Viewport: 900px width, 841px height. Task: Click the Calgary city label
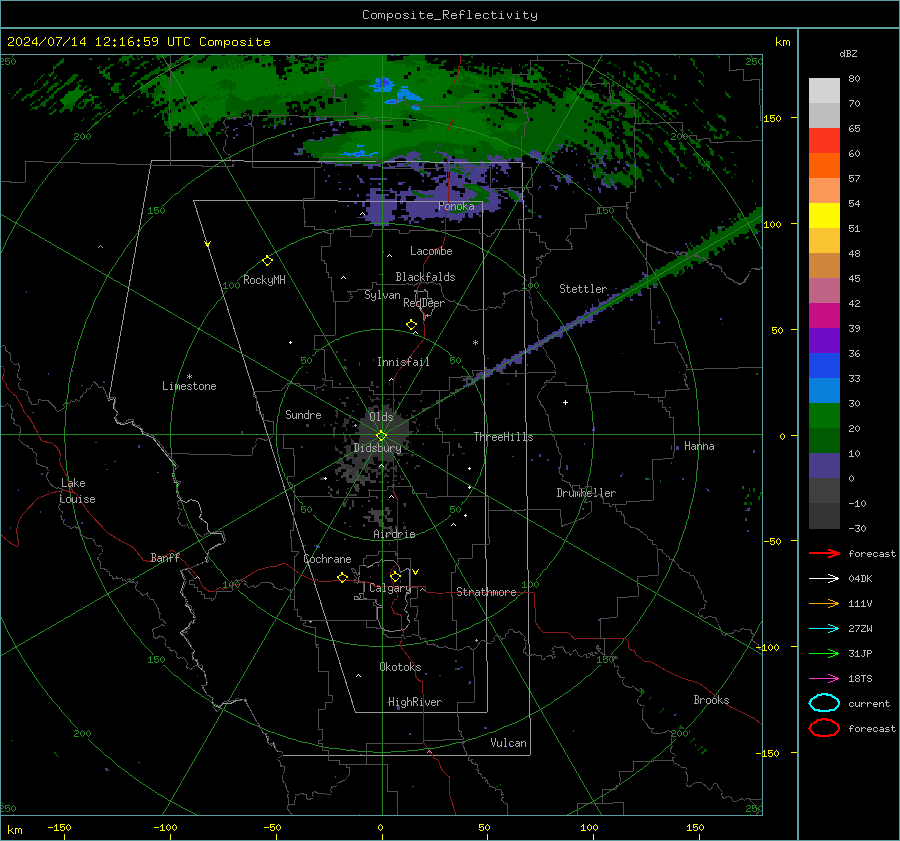click(x=390, y=588)
